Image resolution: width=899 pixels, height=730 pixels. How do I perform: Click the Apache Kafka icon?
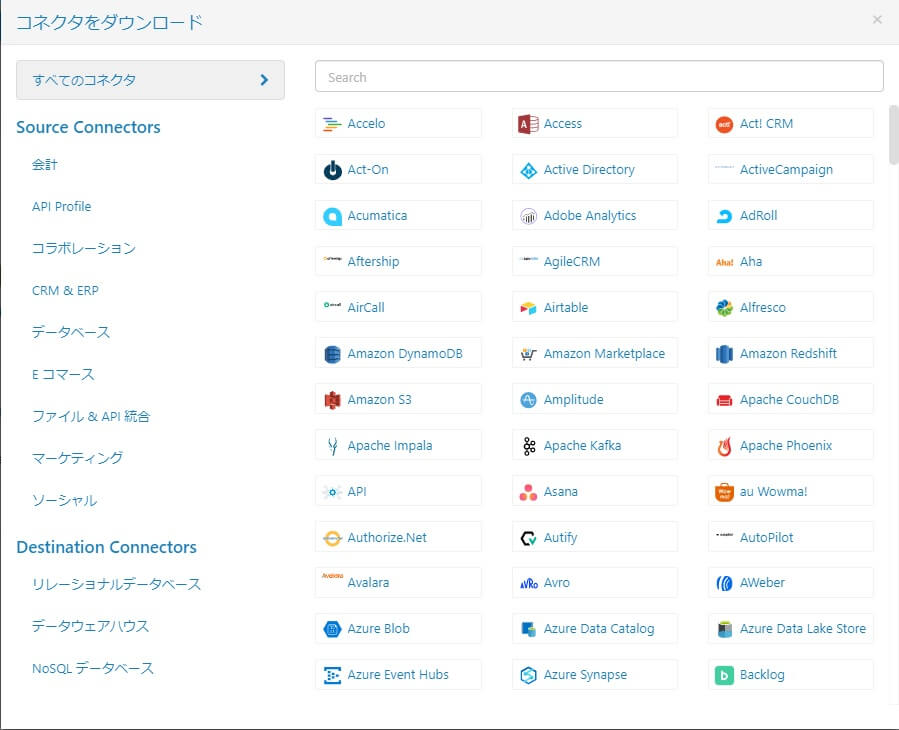point(529,446)
